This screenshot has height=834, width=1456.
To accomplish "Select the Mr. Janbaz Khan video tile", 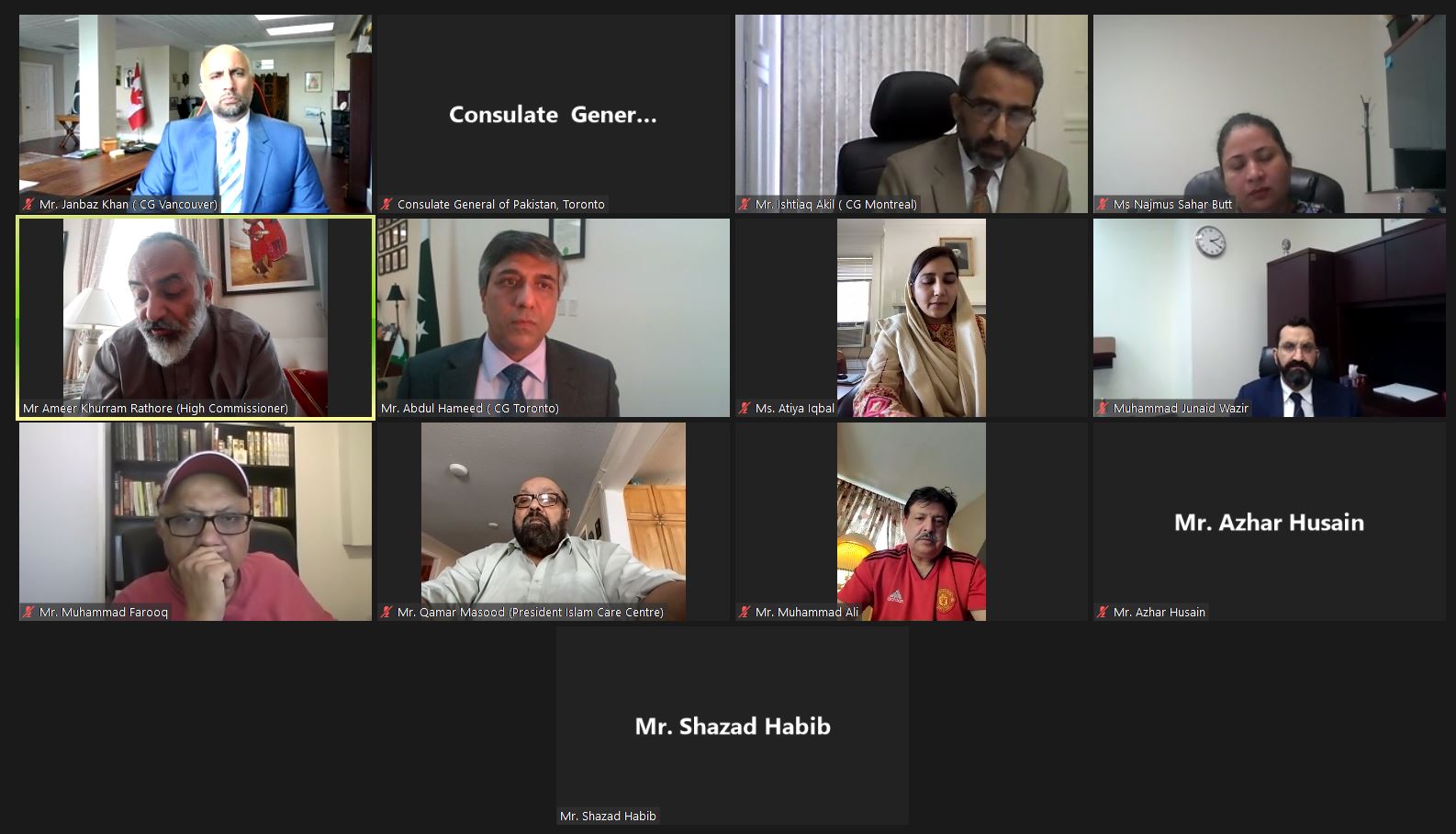I will coord(196,114).
